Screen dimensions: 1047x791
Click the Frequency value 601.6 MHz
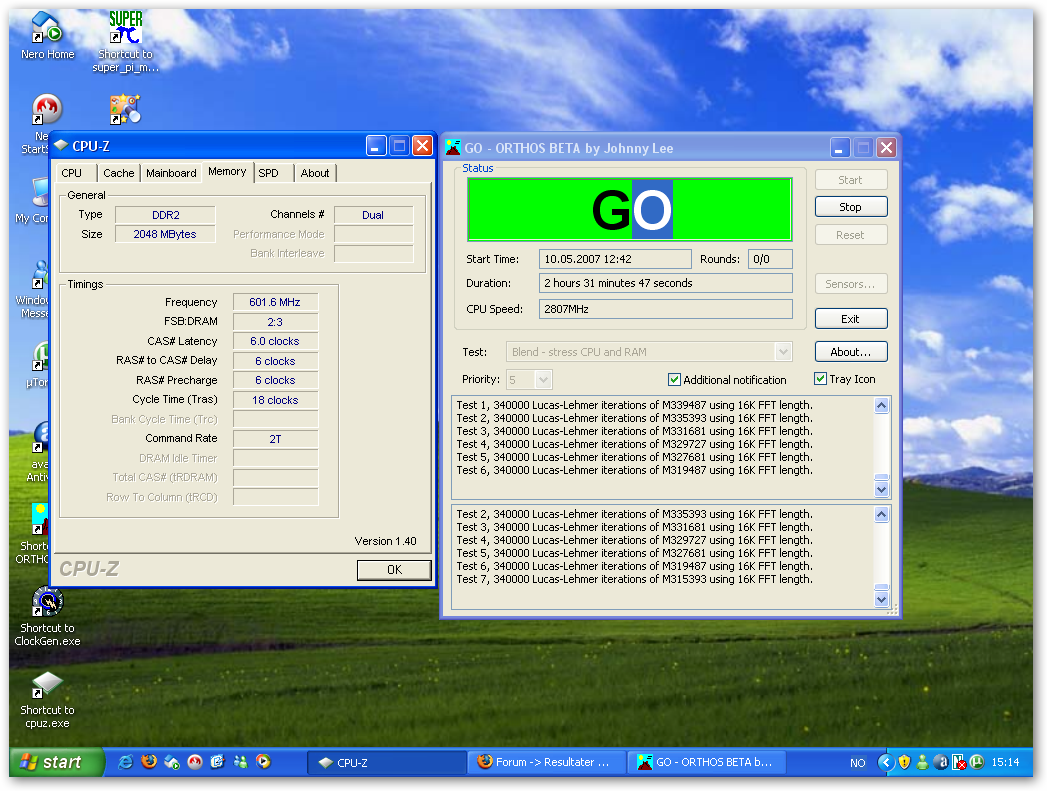275,302
